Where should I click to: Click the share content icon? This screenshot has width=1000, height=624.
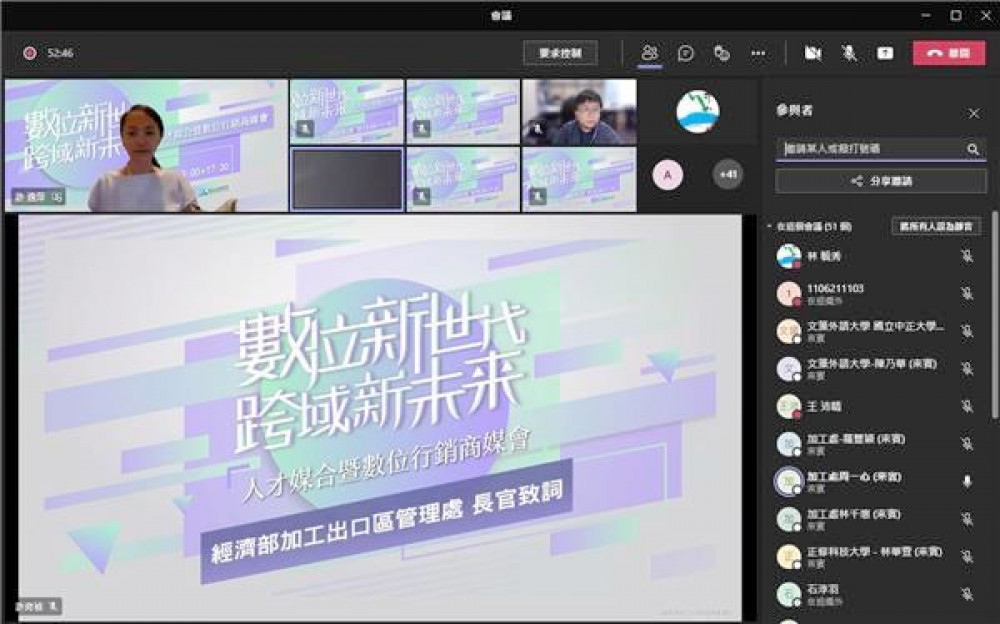(x=885, y=53)
